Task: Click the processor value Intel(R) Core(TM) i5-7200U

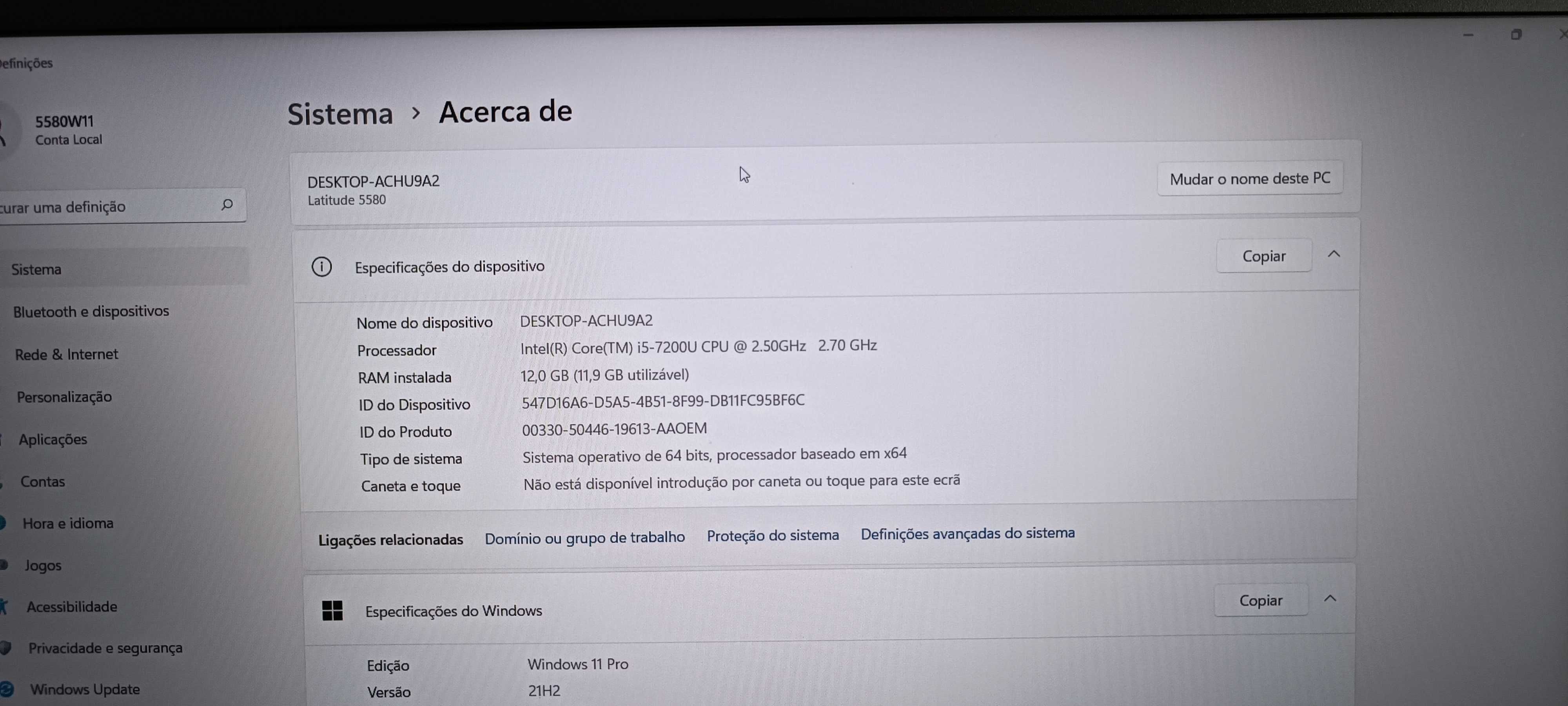Action: (698, 347)
